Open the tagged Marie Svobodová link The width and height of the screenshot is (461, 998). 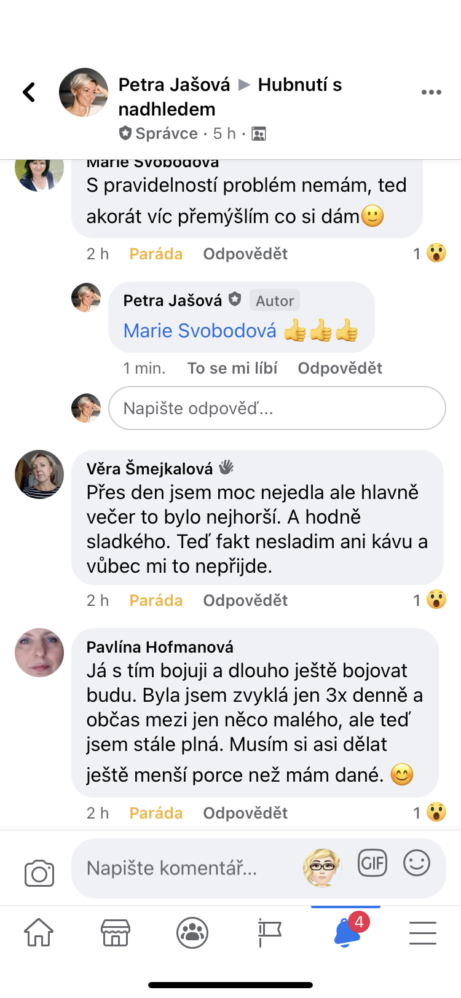[200, 331]
